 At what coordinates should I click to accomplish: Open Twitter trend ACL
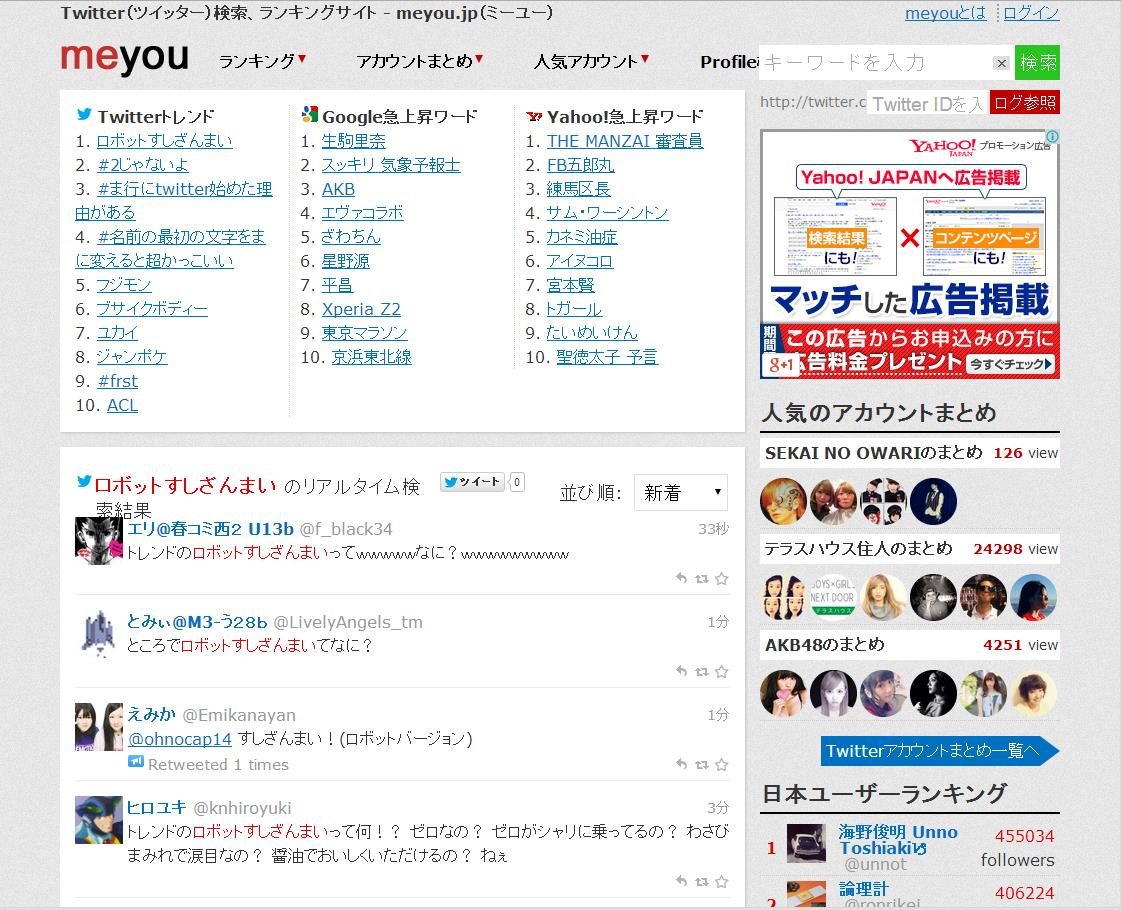tap(122, 405)
